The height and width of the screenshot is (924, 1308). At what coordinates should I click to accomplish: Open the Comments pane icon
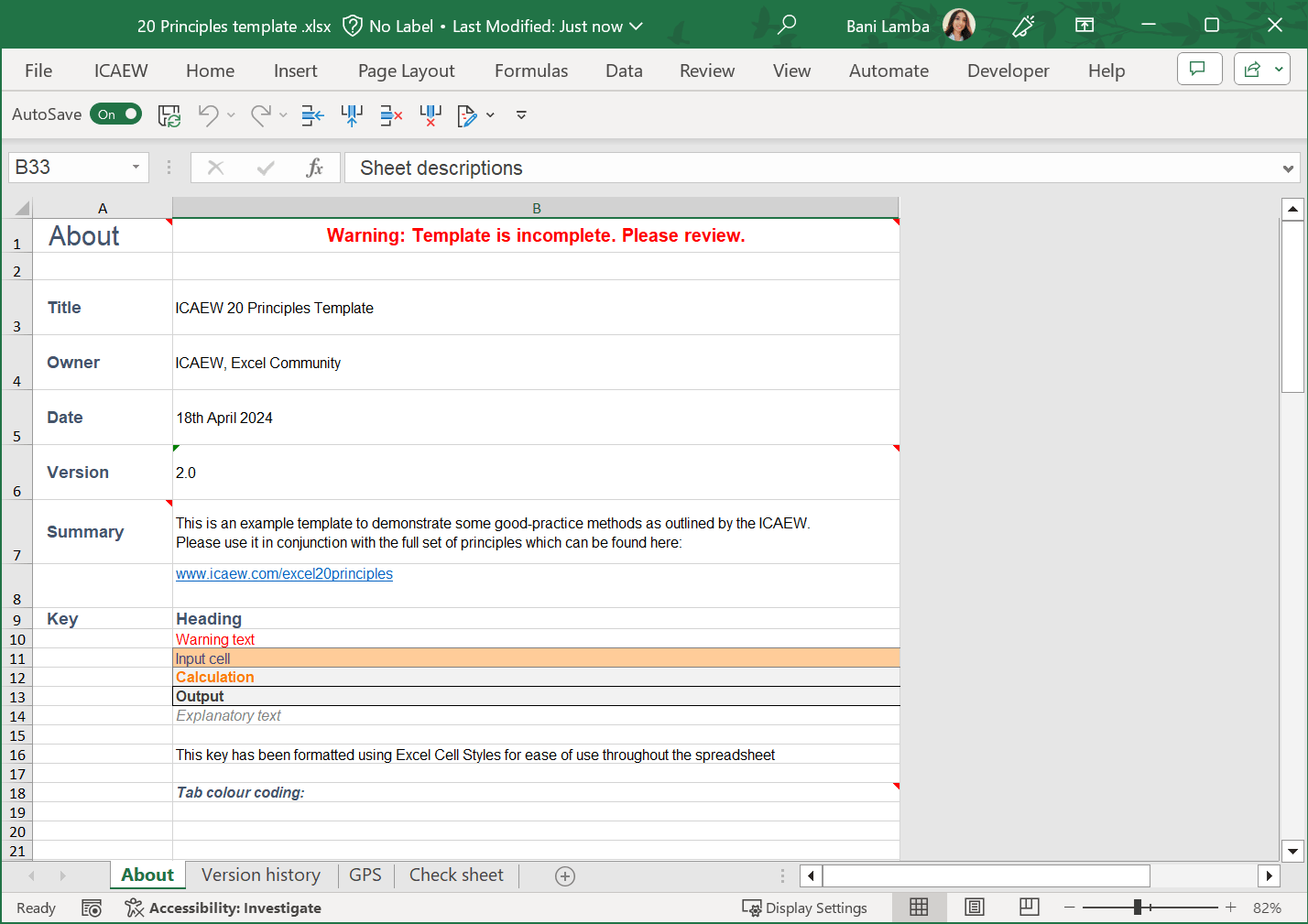(1198, 70)
